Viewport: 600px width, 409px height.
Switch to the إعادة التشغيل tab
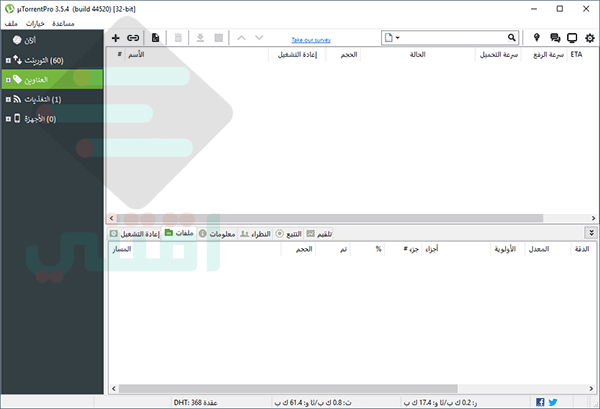[x=134, y=234]
